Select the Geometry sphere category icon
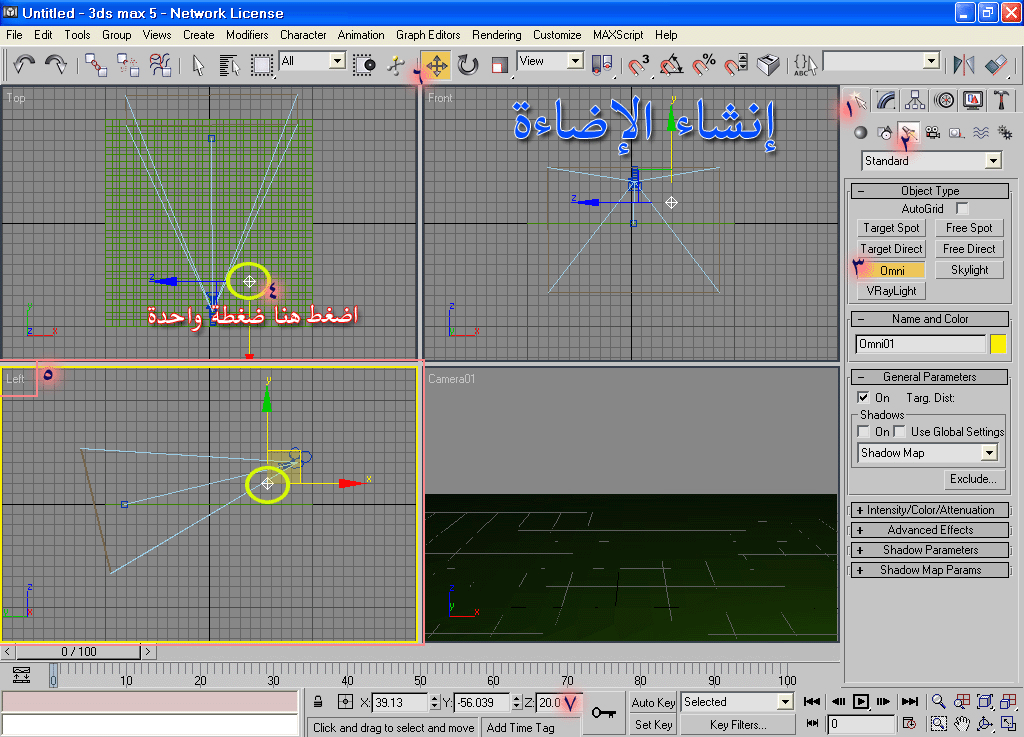 [861, 133]
